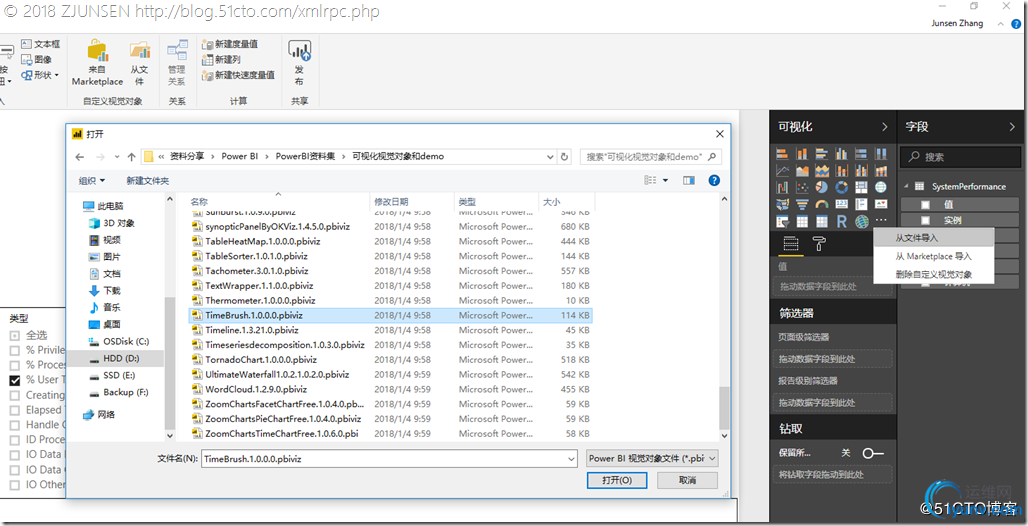This screenshot has width=1028, height=526.
Task: Select the stacked column chart visual
Action: [802, 153]
